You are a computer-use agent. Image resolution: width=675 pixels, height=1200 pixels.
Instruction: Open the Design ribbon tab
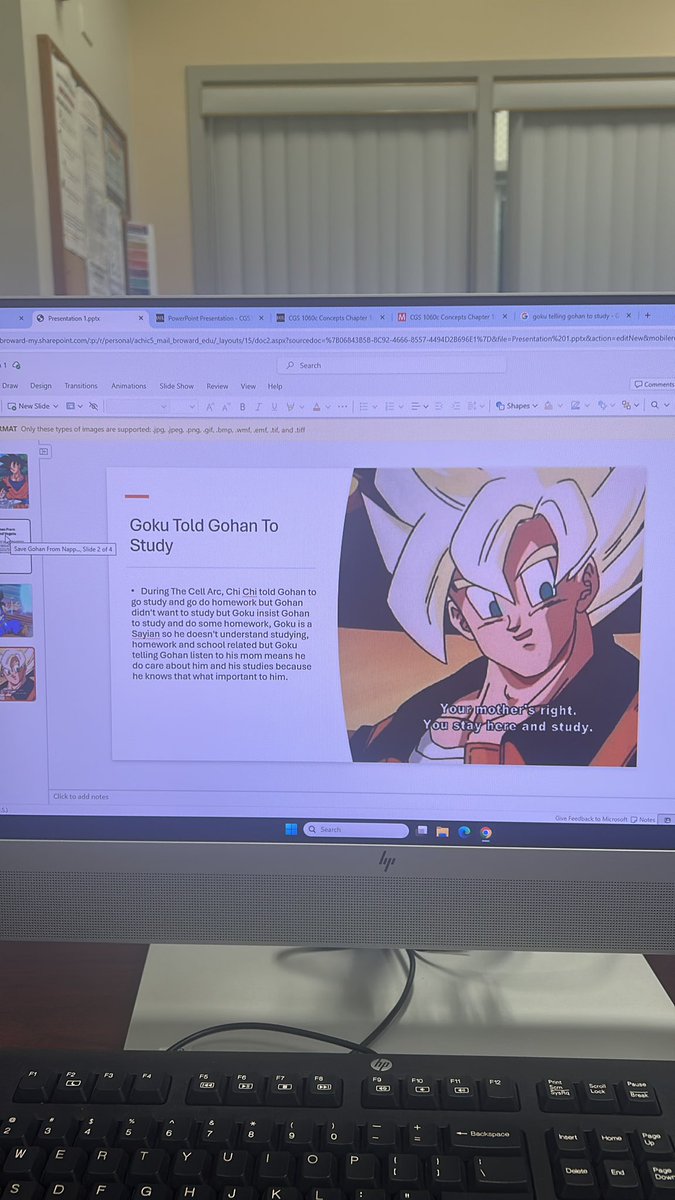(41, 386)
